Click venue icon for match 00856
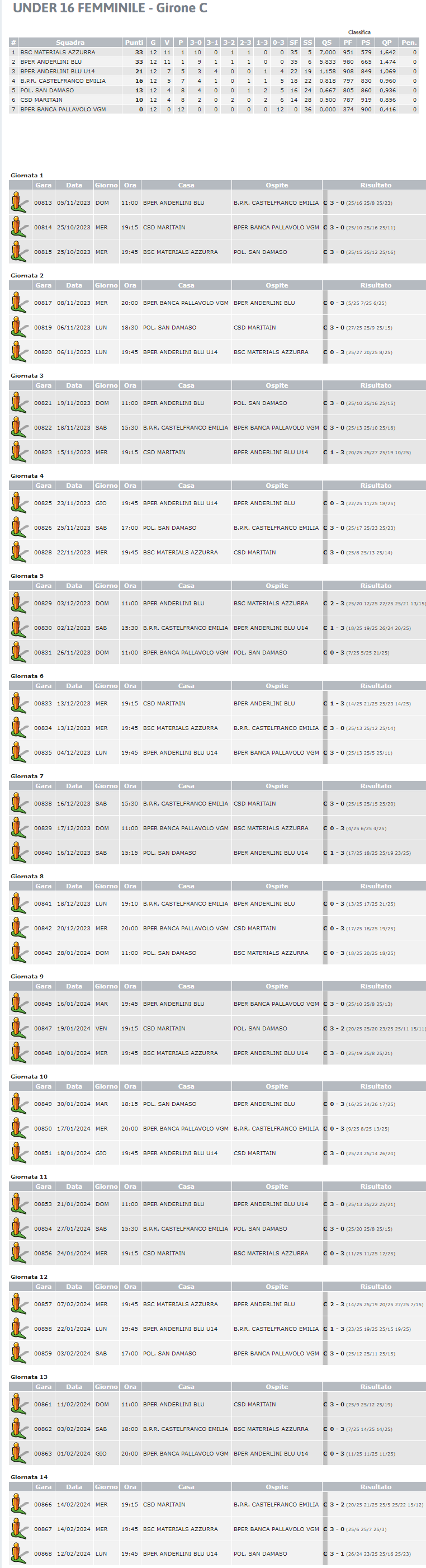This screenshot has height=1568, width=426. (x=20, y=1253)
